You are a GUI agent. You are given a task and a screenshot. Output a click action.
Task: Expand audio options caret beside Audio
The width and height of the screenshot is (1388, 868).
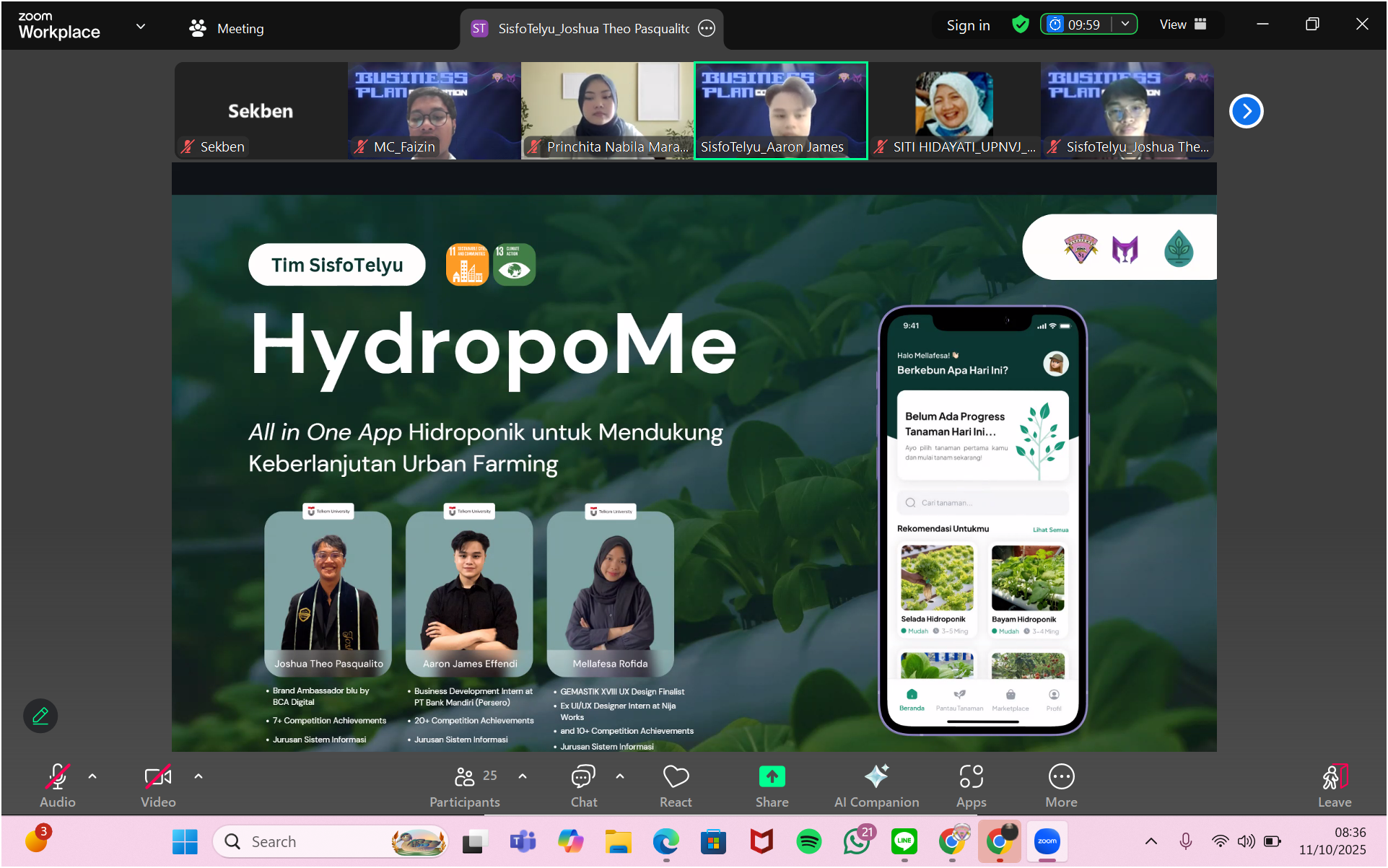(92, 776)
